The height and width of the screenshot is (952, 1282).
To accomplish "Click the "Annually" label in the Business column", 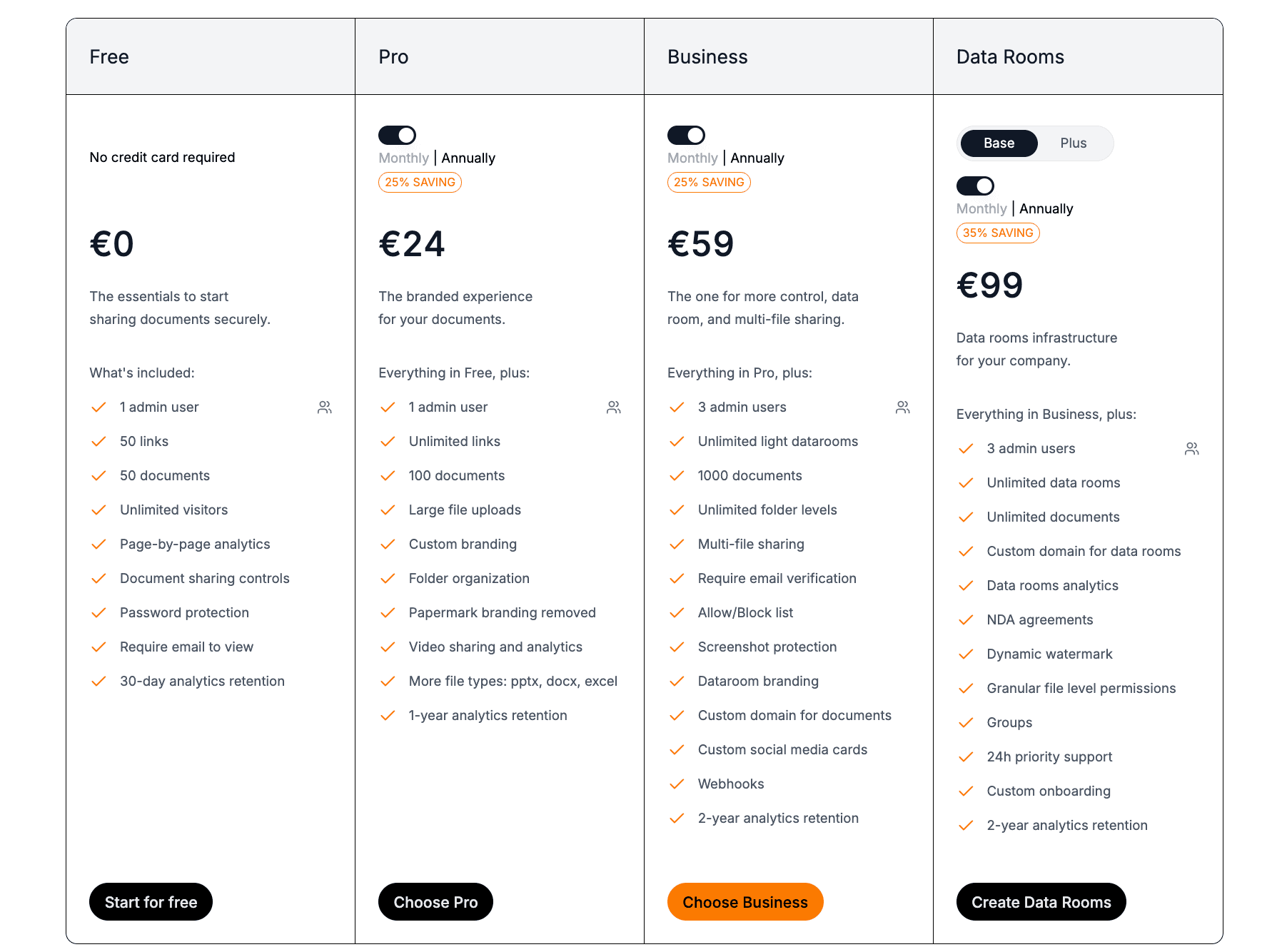I will coord(757,158).
